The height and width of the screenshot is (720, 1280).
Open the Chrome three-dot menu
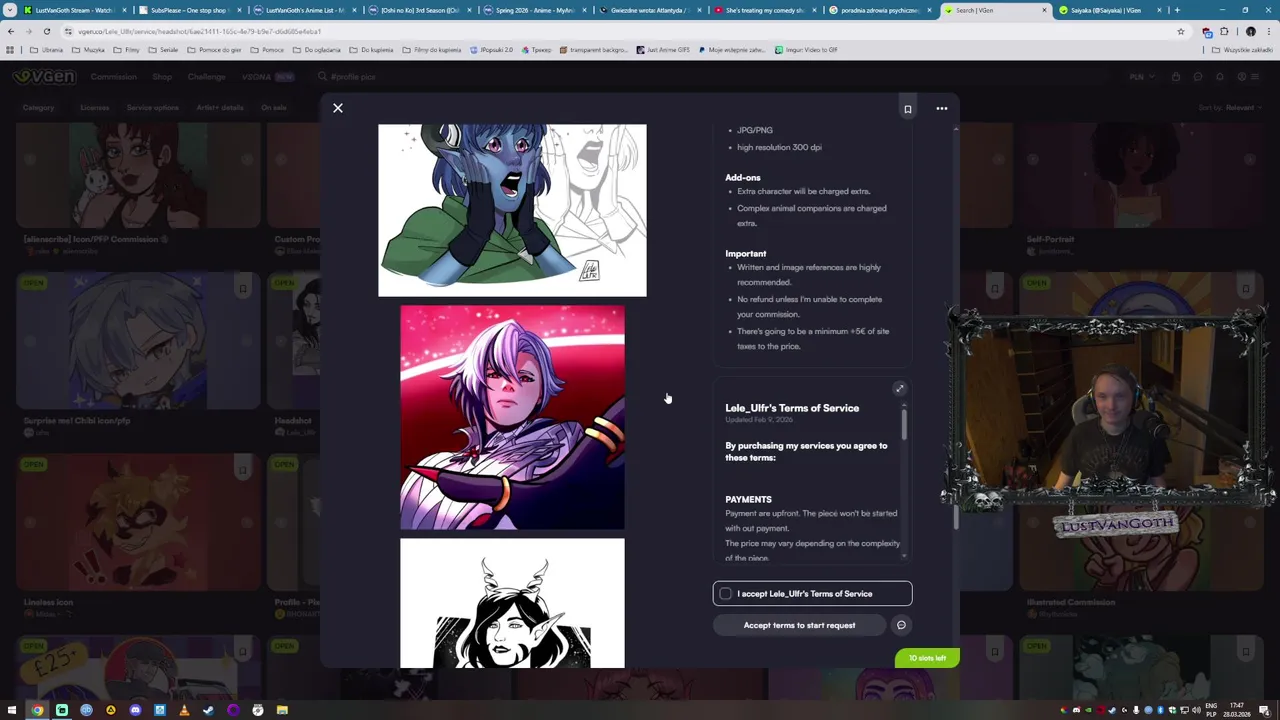[x=1268, y=31]
